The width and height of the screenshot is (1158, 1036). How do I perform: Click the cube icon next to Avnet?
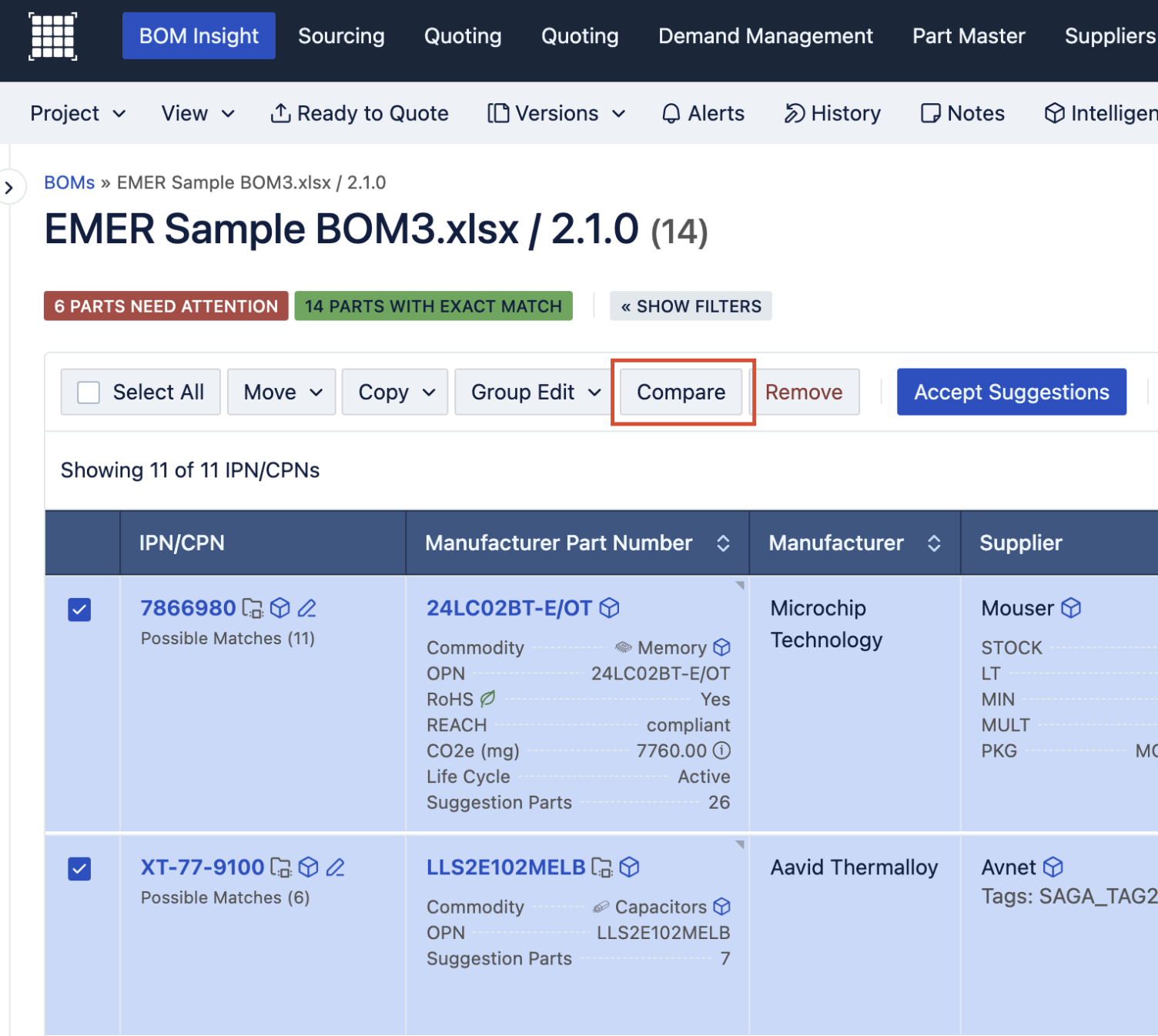(1053, 868)
